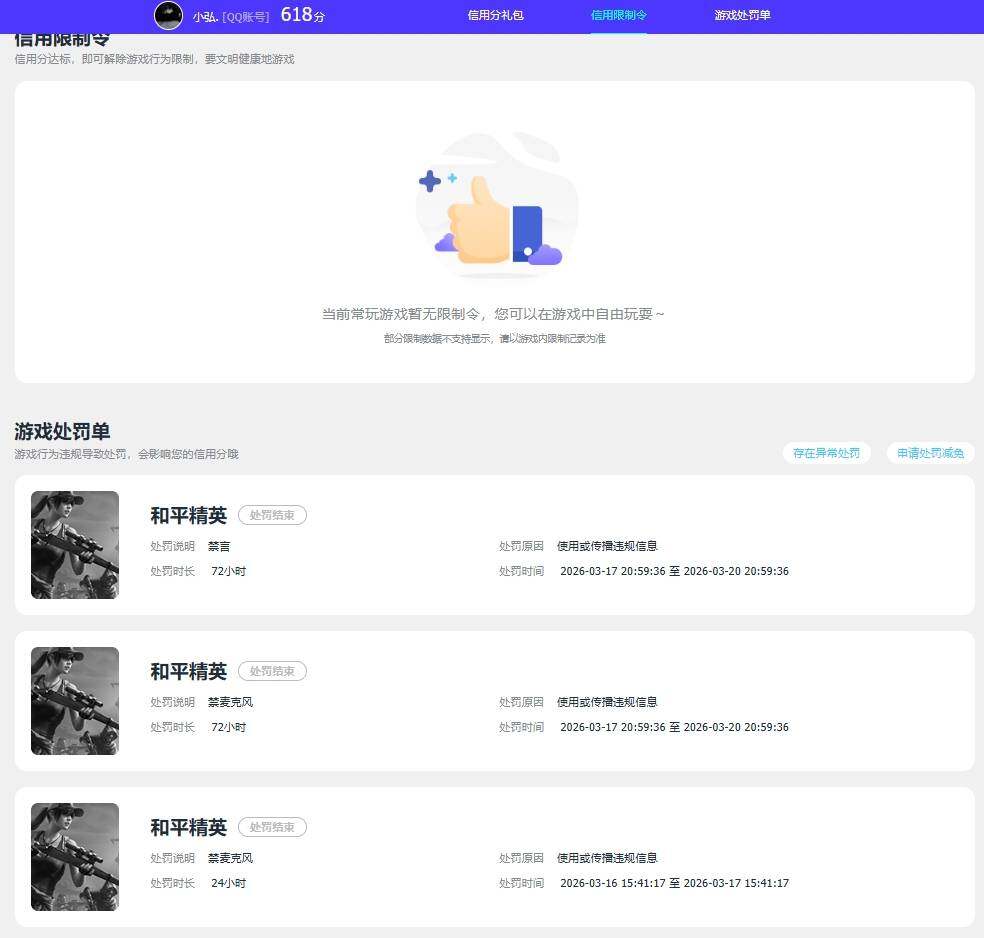Click 处罚结束 badge on the 禁言 card
This screenshot has width=984, height=938.
(x=272, y=515)
